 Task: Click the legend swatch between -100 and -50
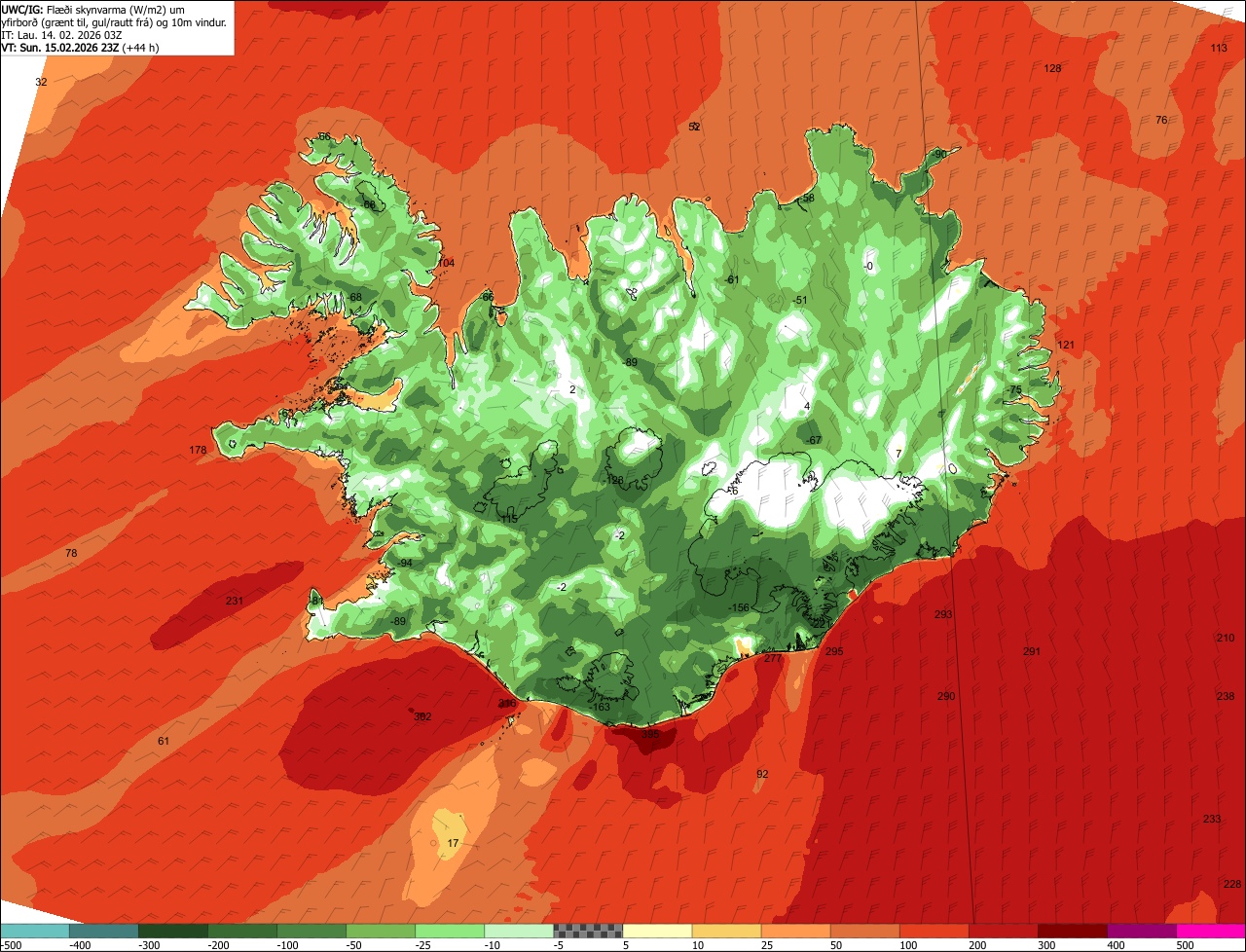click(311, 931)
